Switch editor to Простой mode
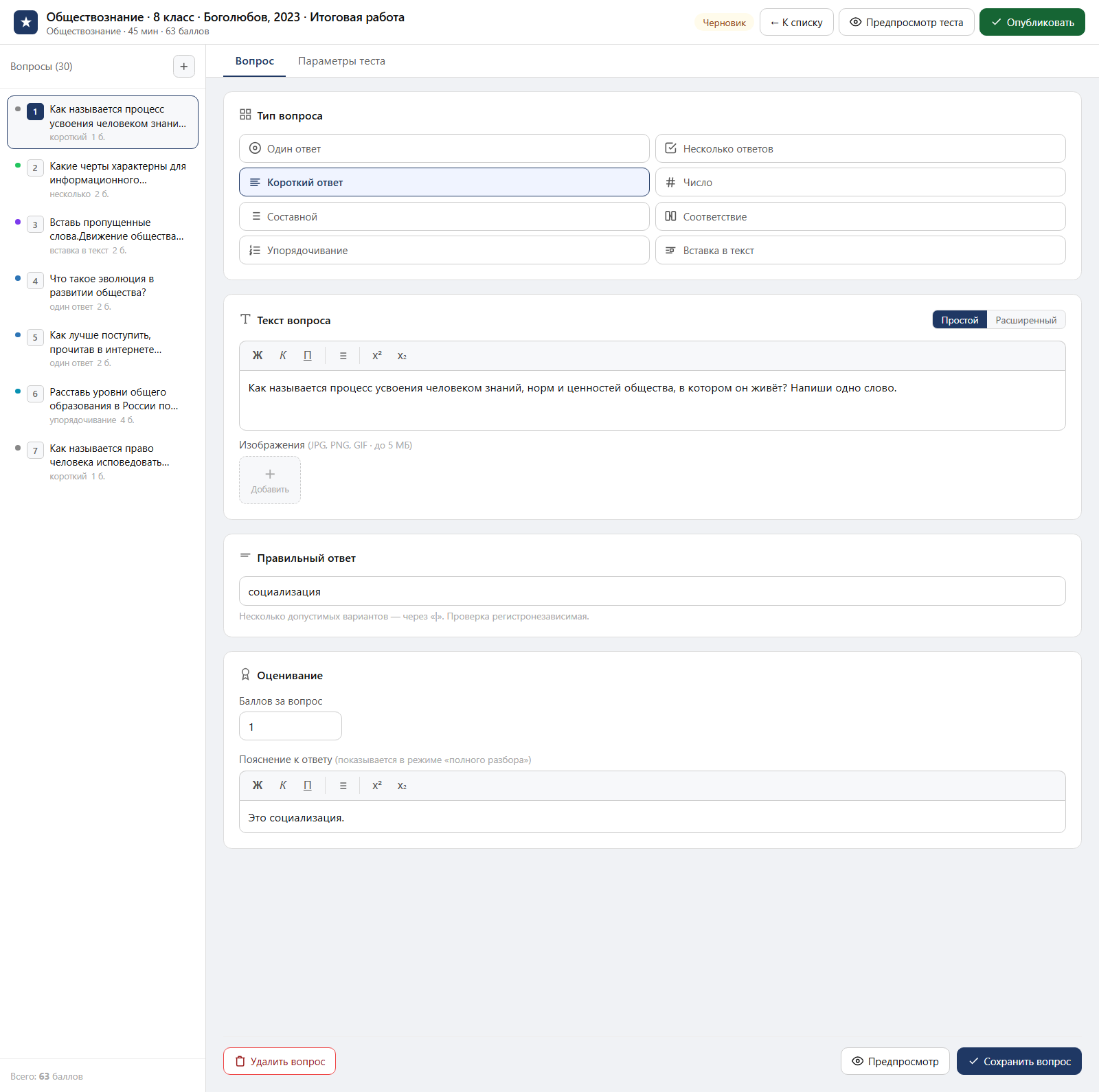Viewport: 1099px width, 1092px height. click(960, 320)
